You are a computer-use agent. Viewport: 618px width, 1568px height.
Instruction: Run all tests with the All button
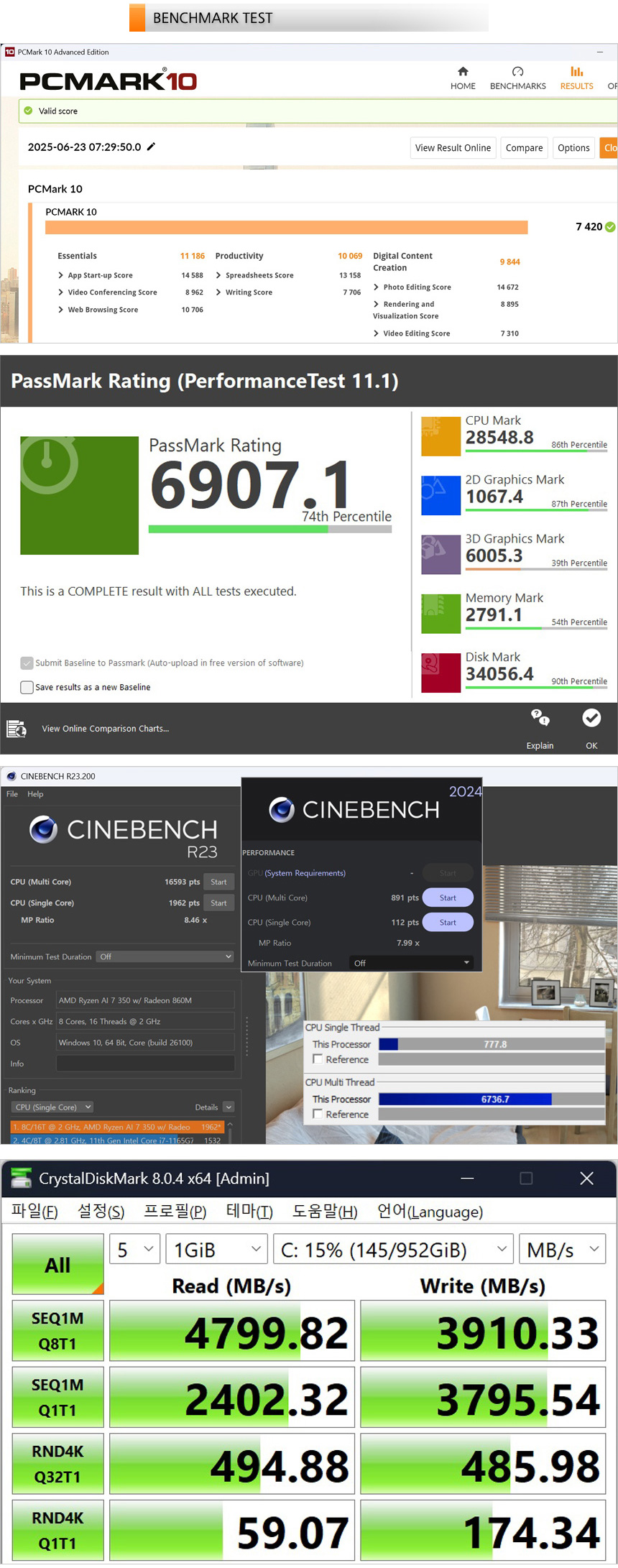(57, 1265)
